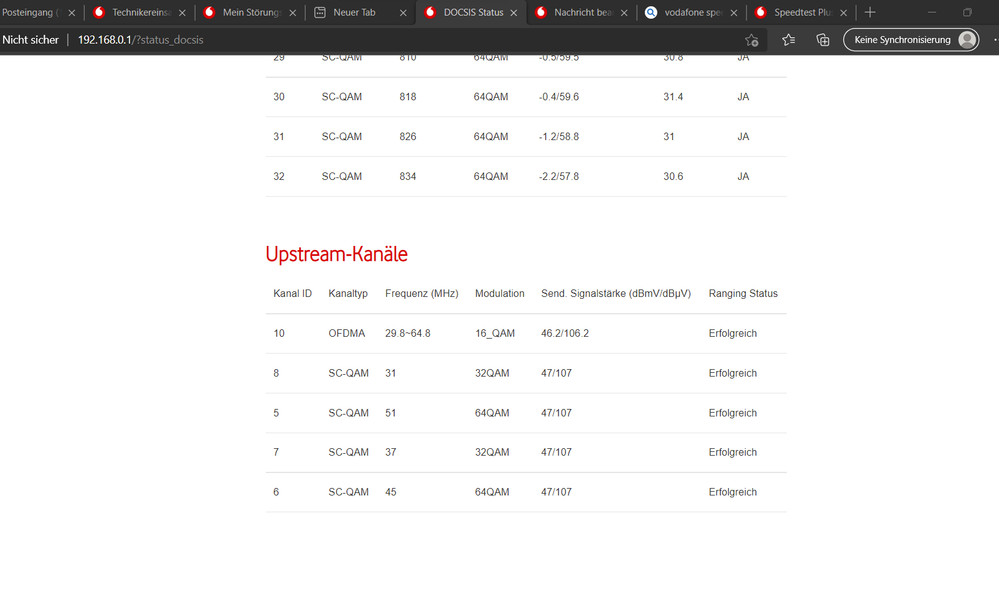The height and width of the screenshot is (592, 999).
Task: Add the DOCSIS Status page to favorites
Action: [752, 41]
